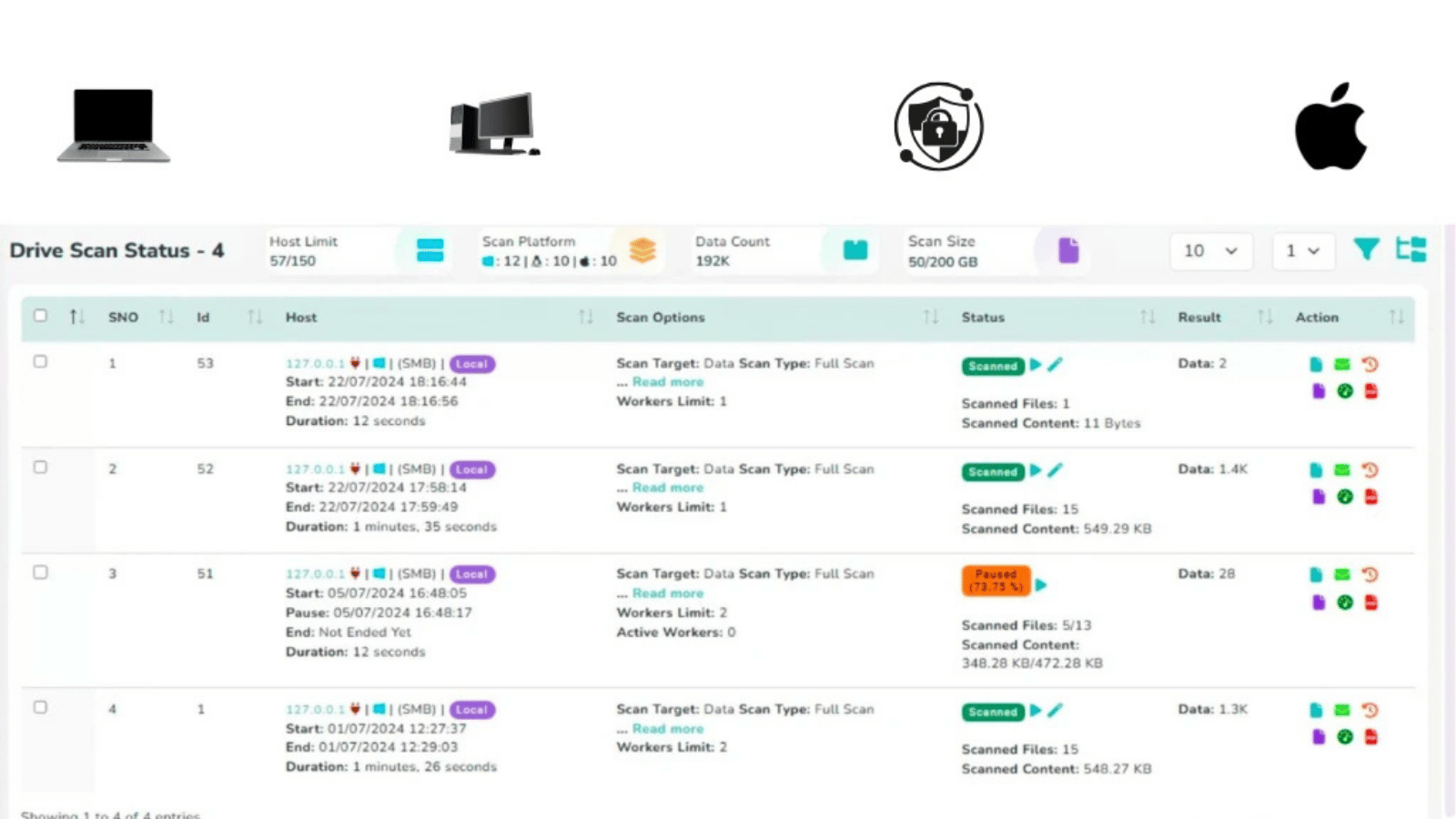Open the 127.0.0.1 host link in row 4

315,709
